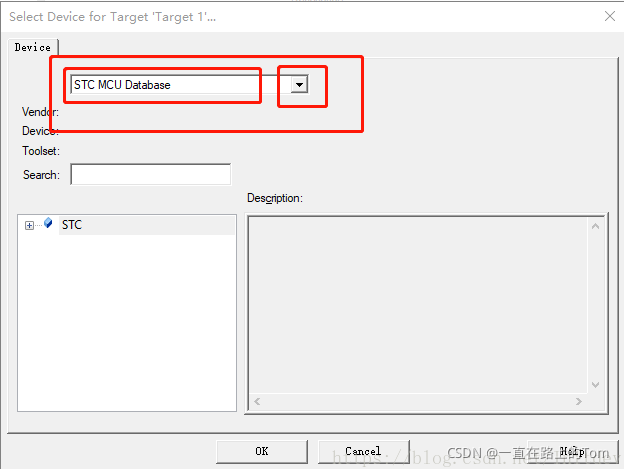Click the Vendor label
The width and height of the screenshot is (624, 469).
pos(40,112)
